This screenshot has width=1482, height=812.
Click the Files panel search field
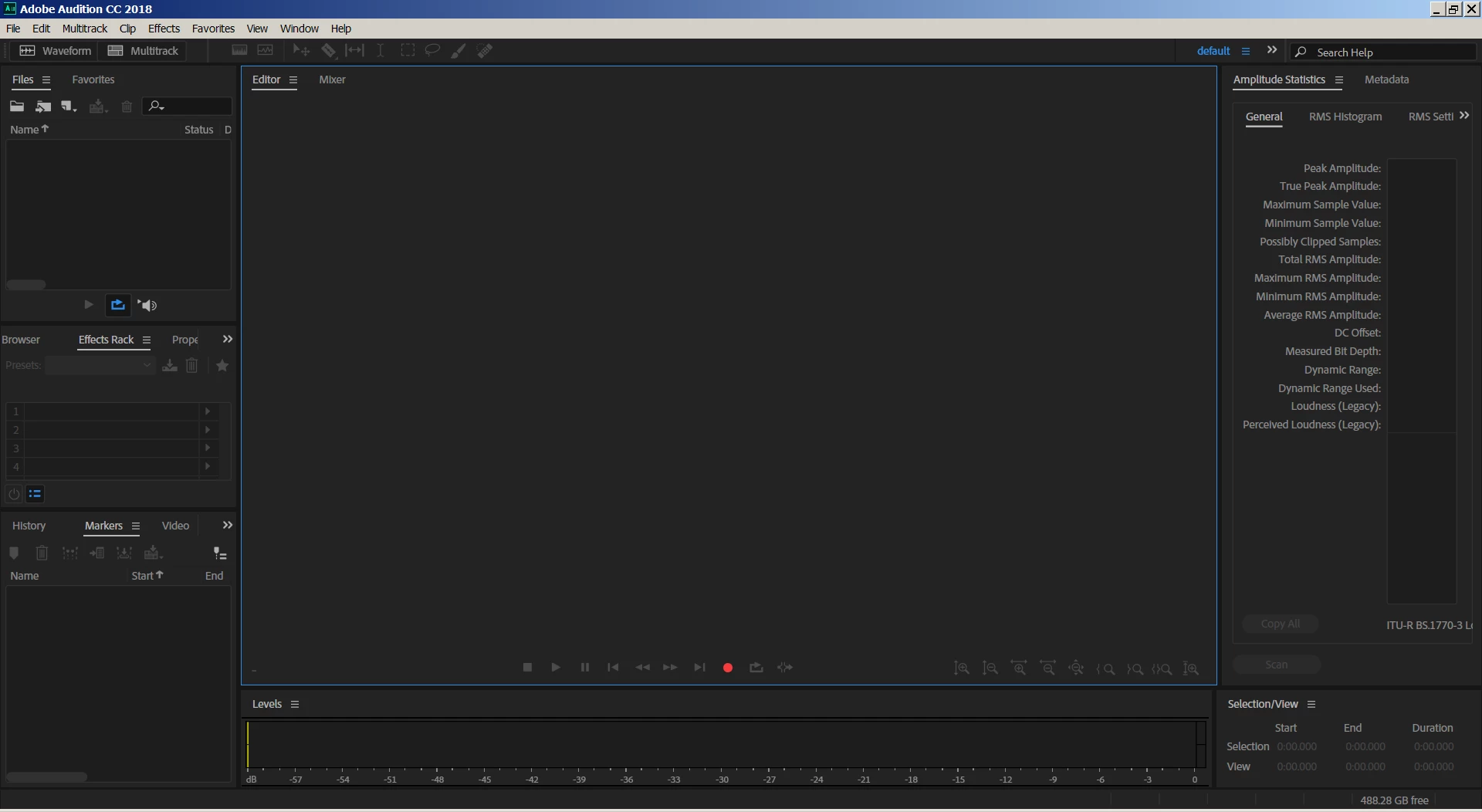(187, 106)
